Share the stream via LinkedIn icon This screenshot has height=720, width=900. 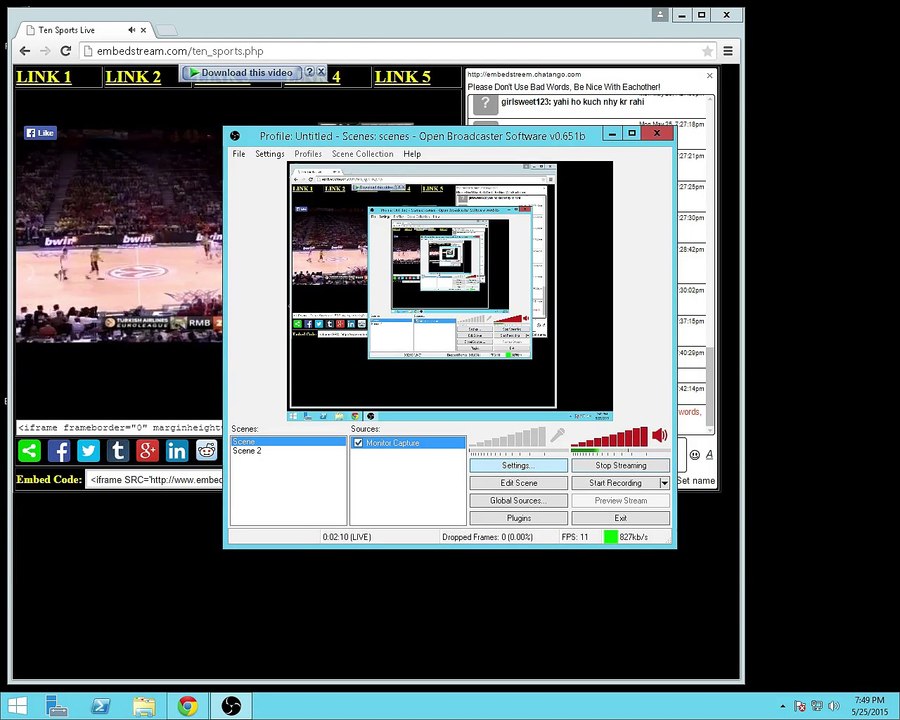pyautogui.click(x=177, y=451)
